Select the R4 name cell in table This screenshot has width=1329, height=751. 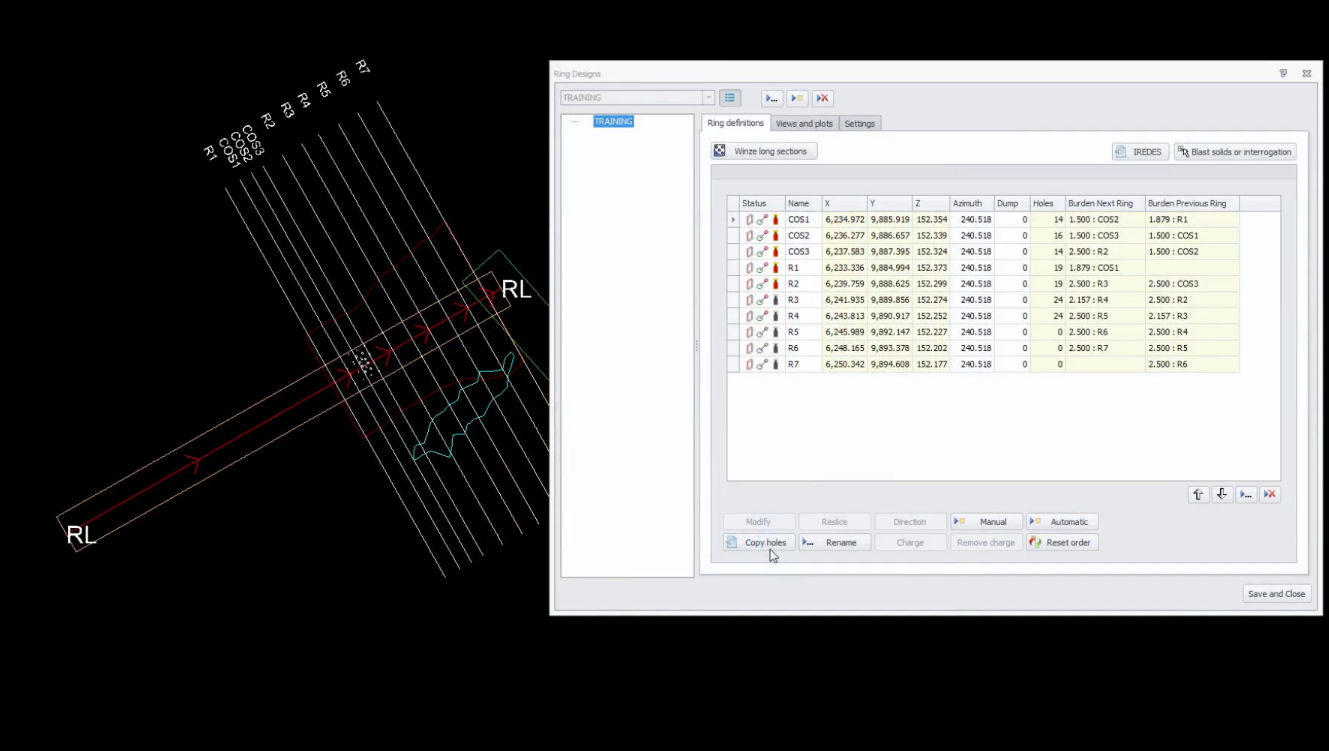[x=803, y=316]
